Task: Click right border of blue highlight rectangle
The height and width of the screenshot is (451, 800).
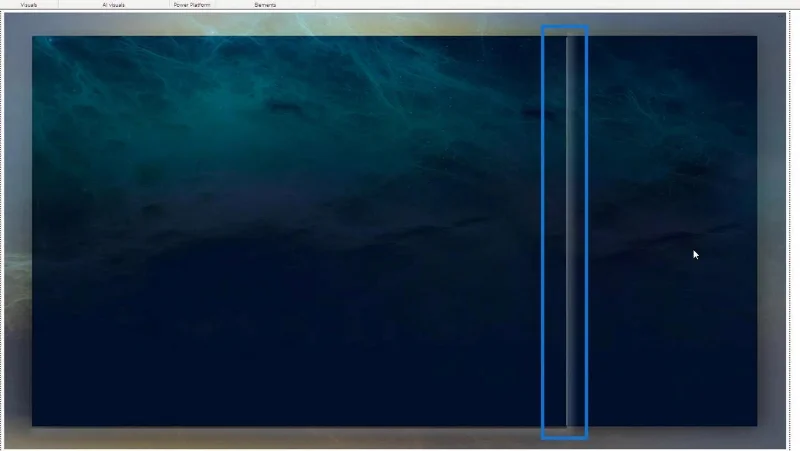Action: pyautogui.click(x=587, y=232)
